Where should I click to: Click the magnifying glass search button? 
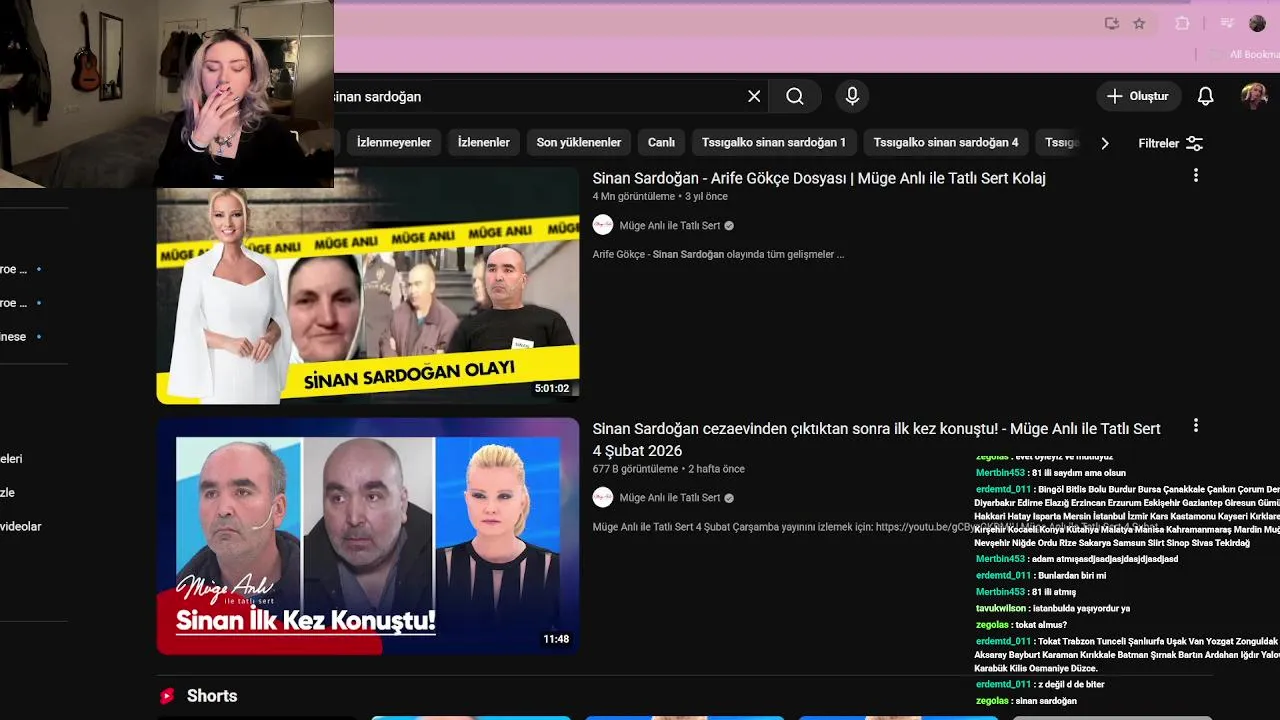[795, 96]
